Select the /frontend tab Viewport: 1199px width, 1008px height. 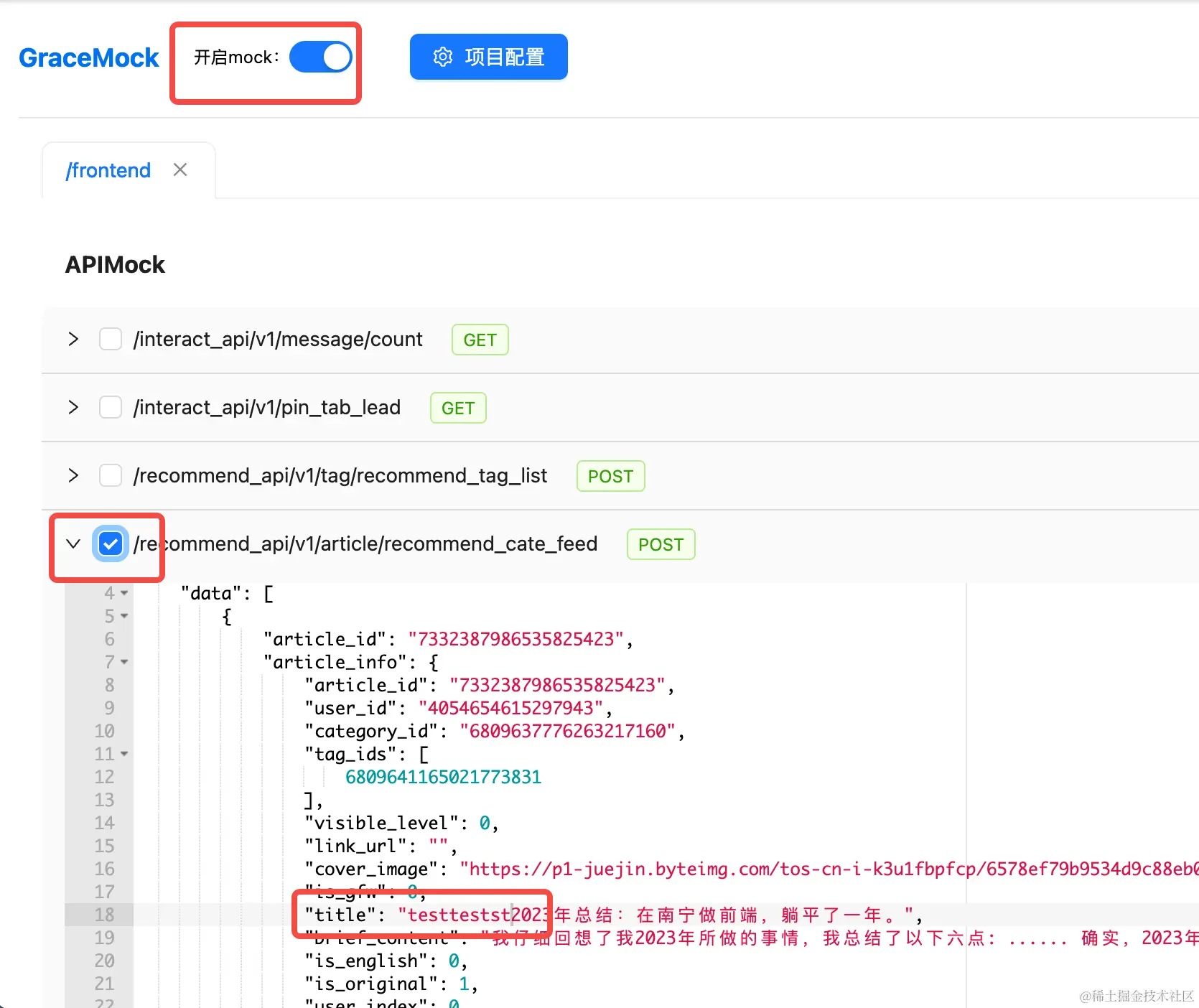(x=108, y=170)
